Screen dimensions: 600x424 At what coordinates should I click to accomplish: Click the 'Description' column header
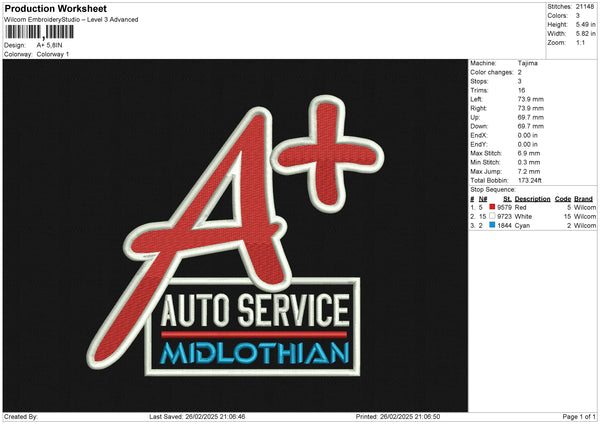pyautogui.click(x=532, y=199)
